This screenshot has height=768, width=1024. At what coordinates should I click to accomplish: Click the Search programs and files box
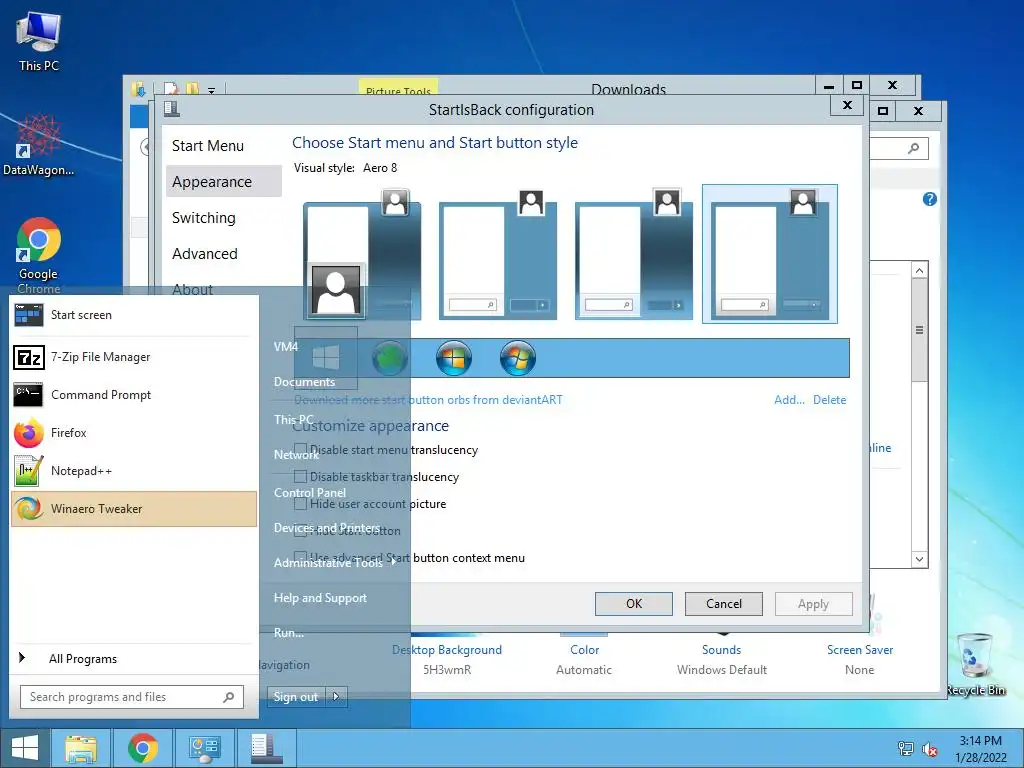(x=132, y=697)
